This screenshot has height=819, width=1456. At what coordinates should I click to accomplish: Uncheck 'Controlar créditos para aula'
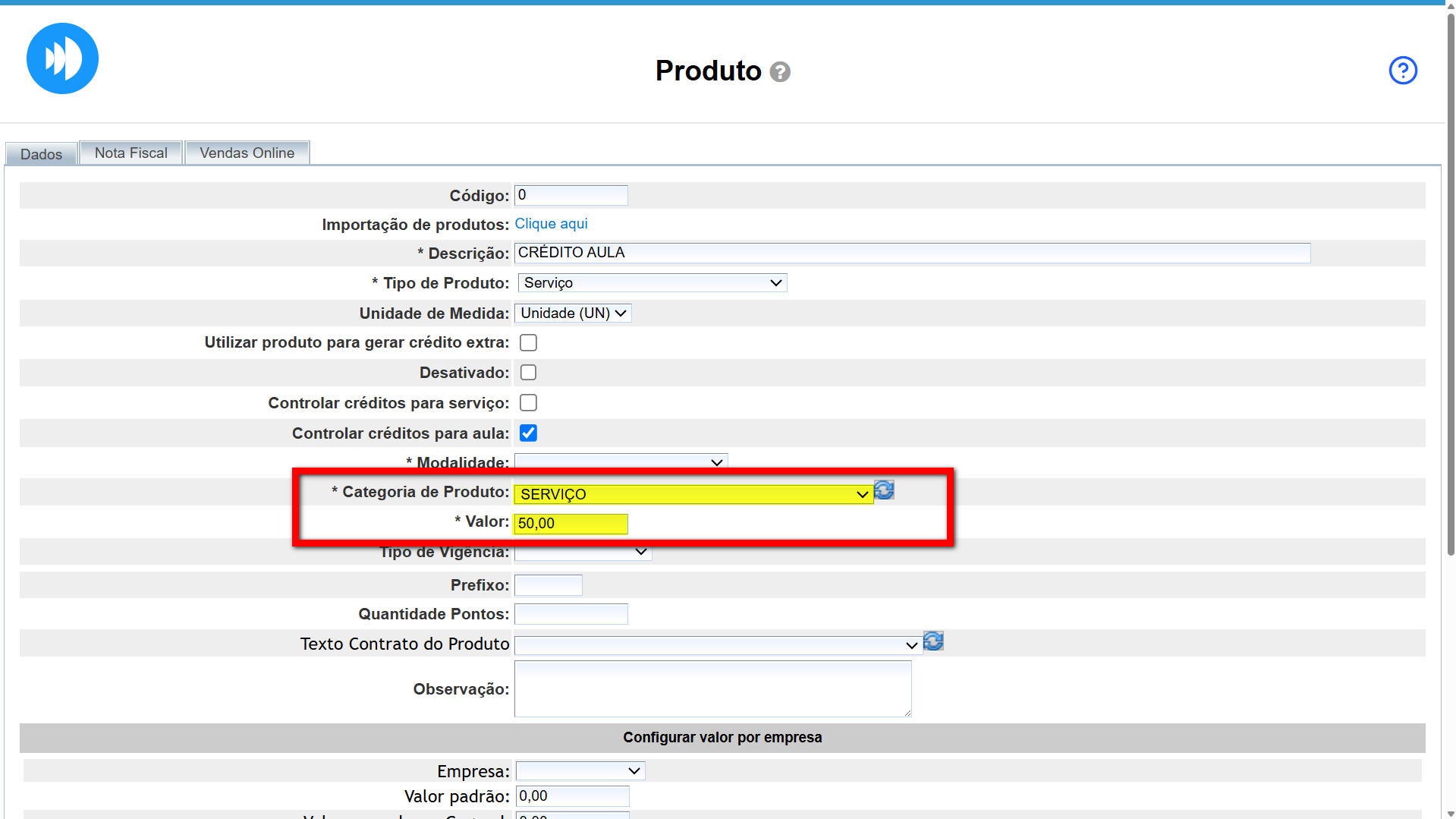[x=528, y=433]
